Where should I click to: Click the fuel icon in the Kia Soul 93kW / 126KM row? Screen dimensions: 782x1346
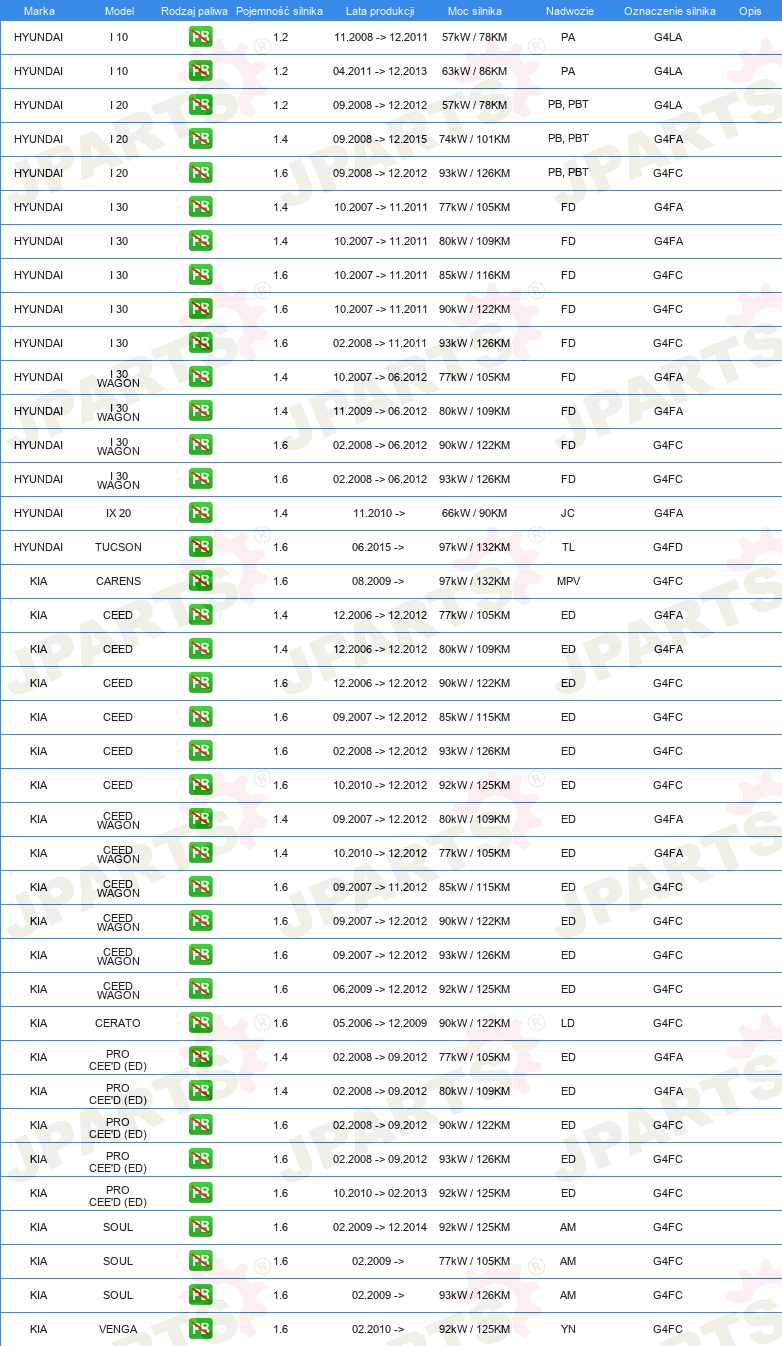click(x=200, y=1295)
